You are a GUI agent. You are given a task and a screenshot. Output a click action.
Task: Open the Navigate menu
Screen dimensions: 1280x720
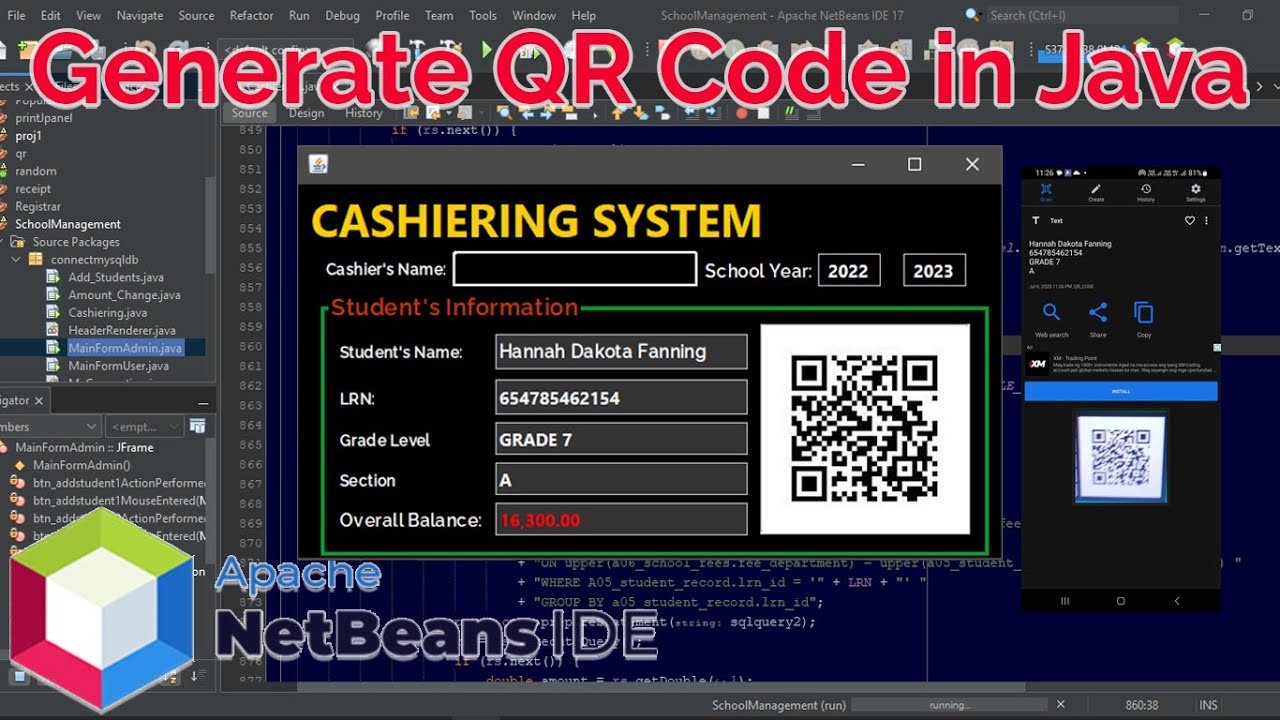click(x=140, y=15)
